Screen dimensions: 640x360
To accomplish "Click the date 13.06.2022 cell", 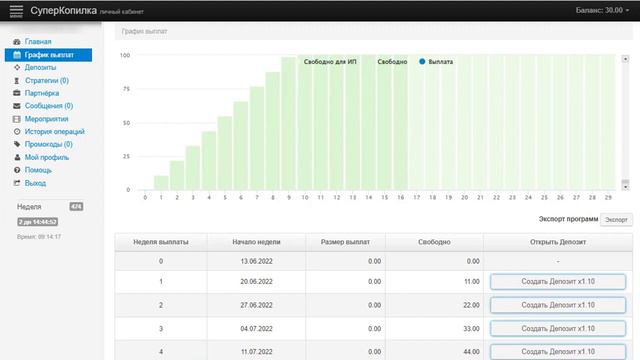I will tap(256, 261).
